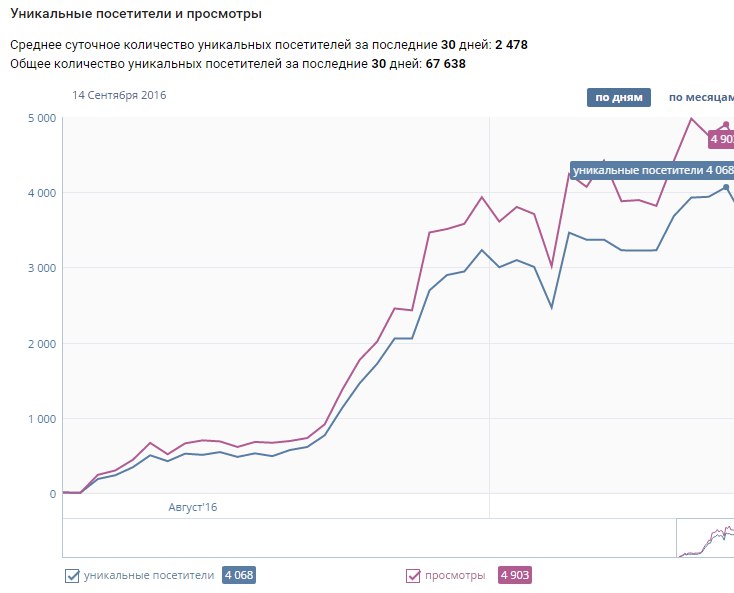Click the "14 Сентября 2016" date label
Image resolution: width=734 pixels, height=593 pixels.
coord(119,95)
